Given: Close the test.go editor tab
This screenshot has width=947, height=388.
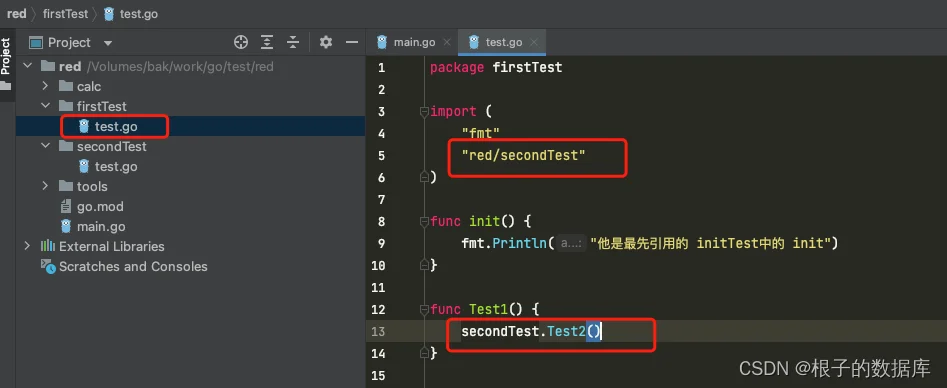Looking at the screenshot, I should pos(534,42).
